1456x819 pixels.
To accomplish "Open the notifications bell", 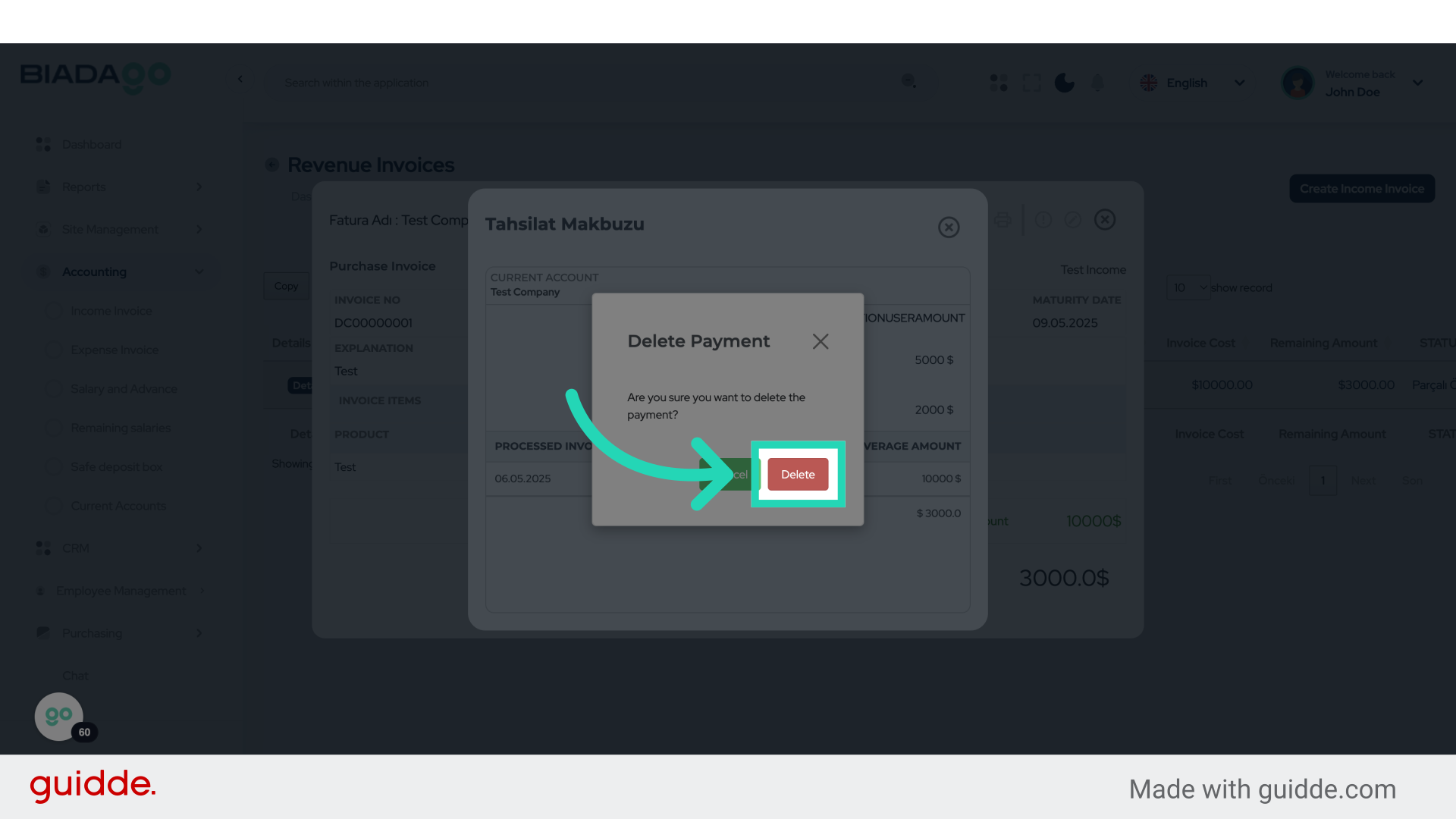I will (x=1097, y=83).
